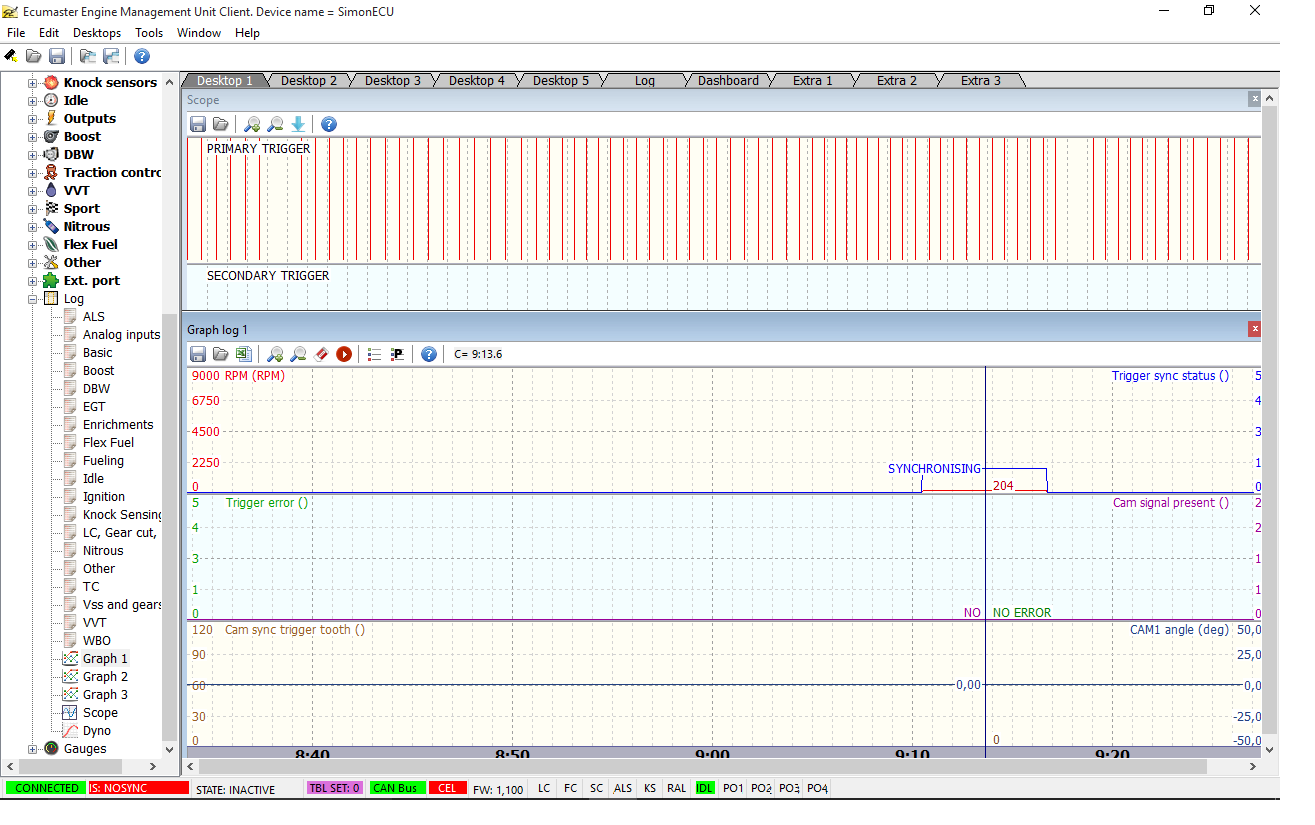The width and height of the screenshot is (1315, 825).
Task: Click the eraser clear log icon
Action: [321, 354]
